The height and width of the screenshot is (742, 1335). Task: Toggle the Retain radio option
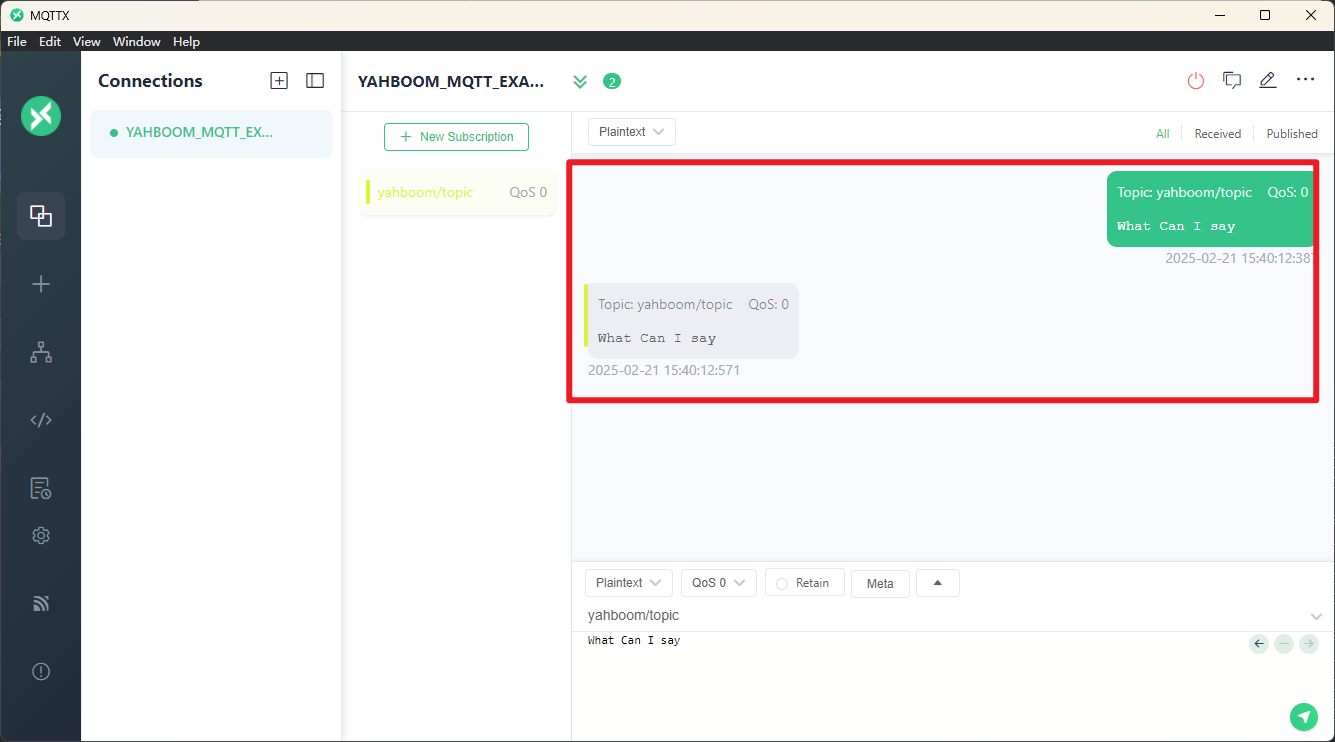click(805, 583)
